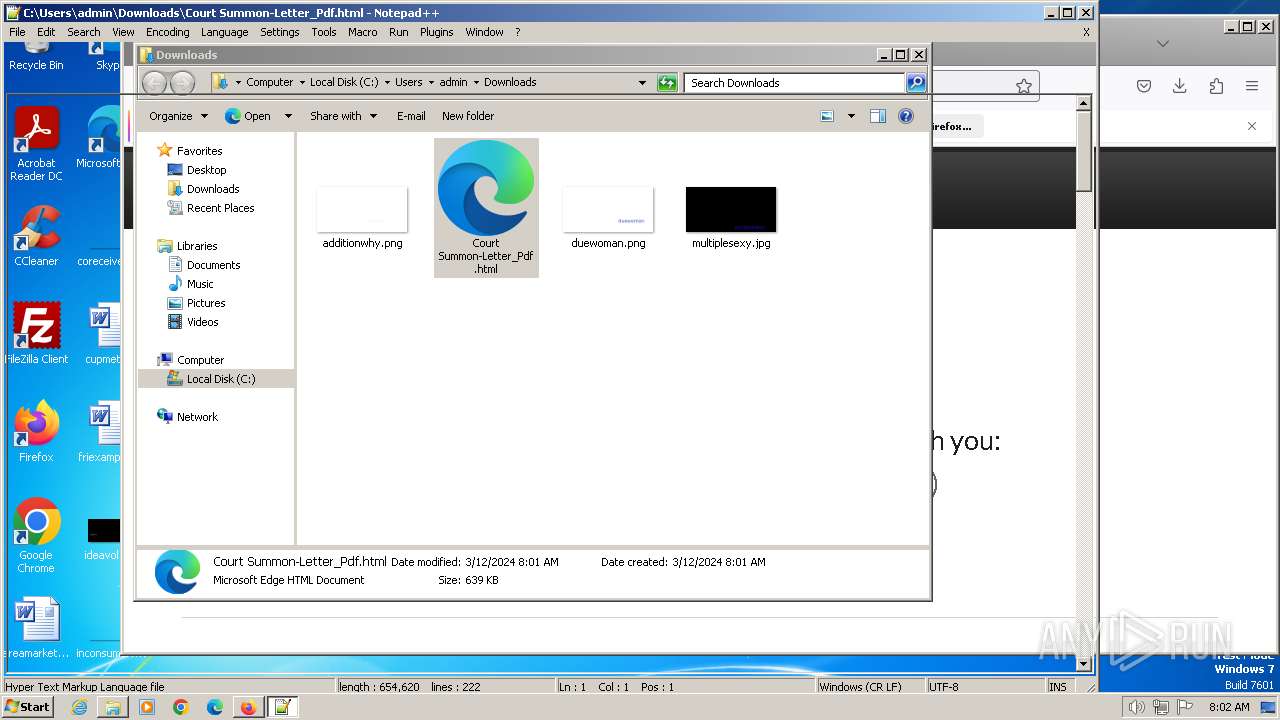This screenshot has height=720, width=1280.
Task: Open FileZilla Client desktop shortcut
Action: coord(37,334)
